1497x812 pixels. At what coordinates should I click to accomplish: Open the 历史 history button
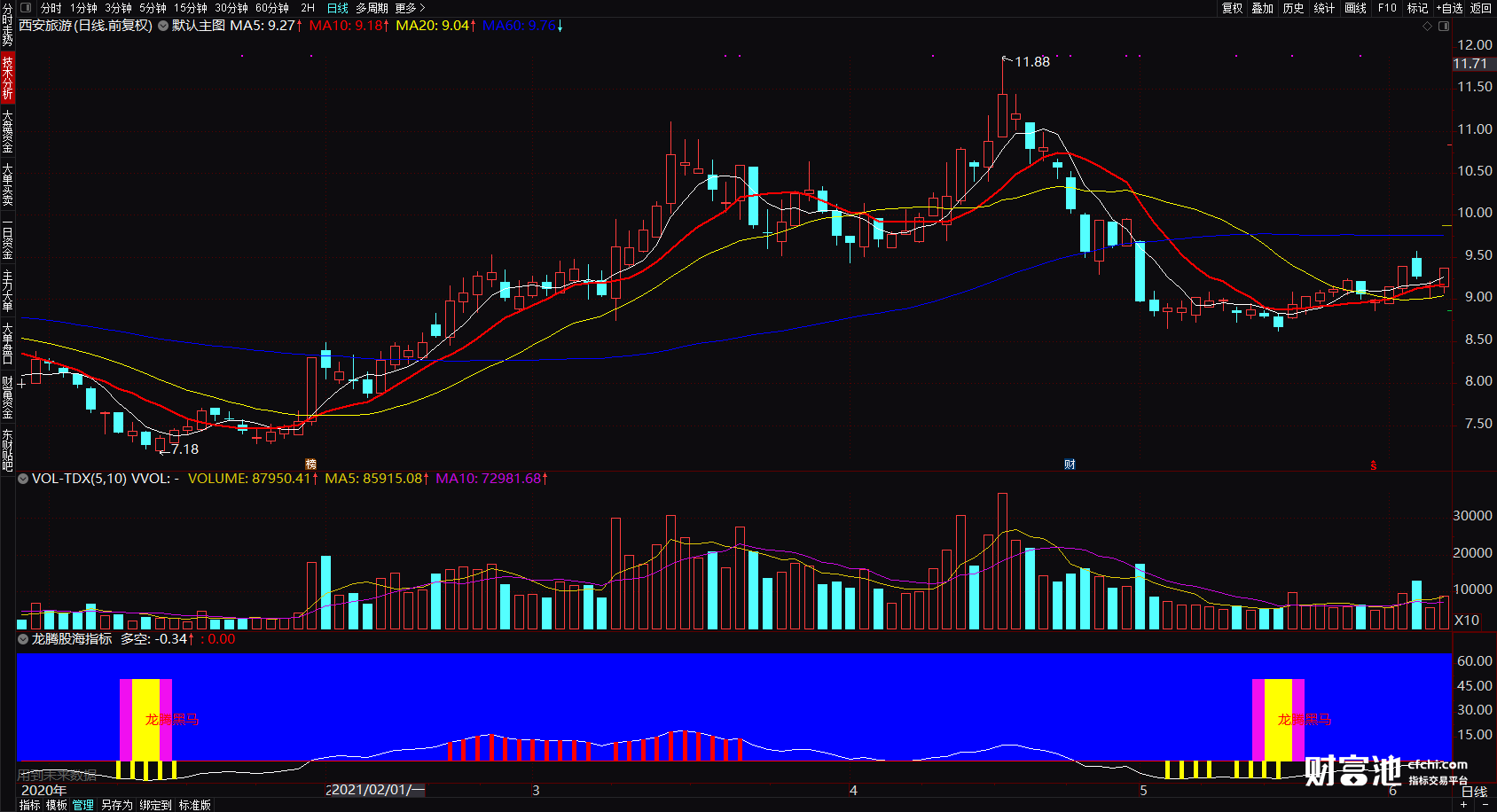[x=1293, y=7]
